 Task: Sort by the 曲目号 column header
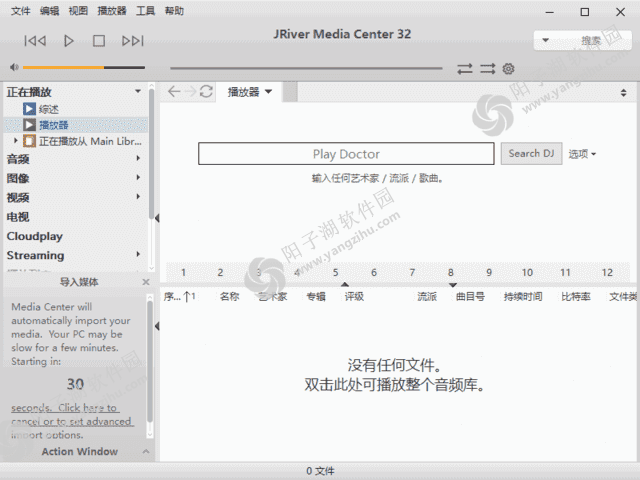[x=470, y=297]
